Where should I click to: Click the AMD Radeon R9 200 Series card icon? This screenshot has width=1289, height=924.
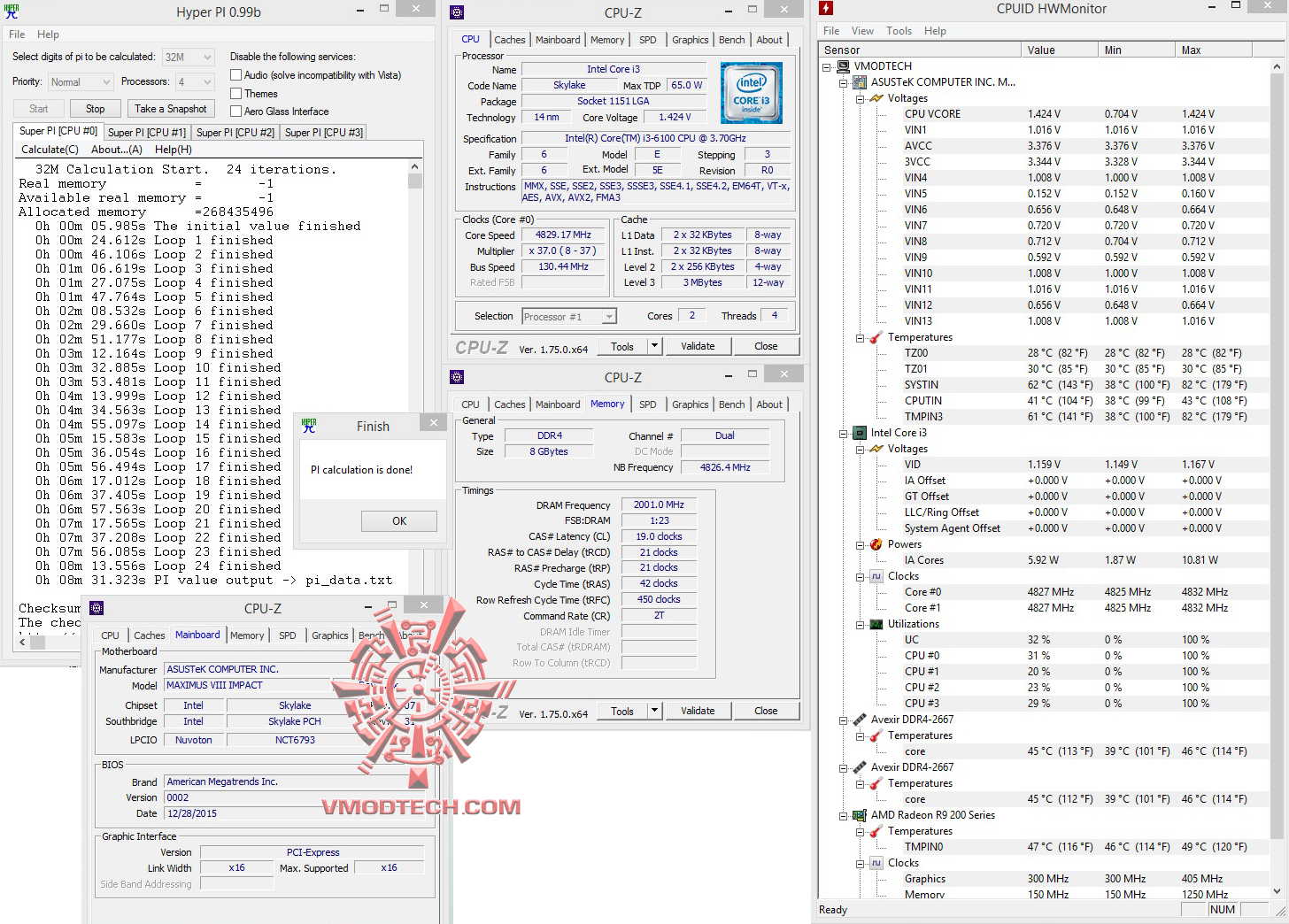[x=859, y=815]
